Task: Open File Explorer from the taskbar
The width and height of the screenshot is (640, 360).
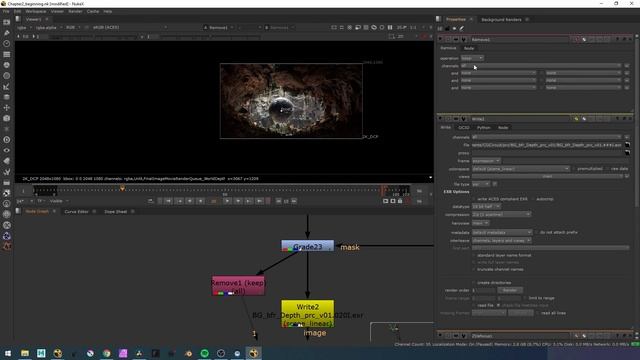Action: pos(25,353)
